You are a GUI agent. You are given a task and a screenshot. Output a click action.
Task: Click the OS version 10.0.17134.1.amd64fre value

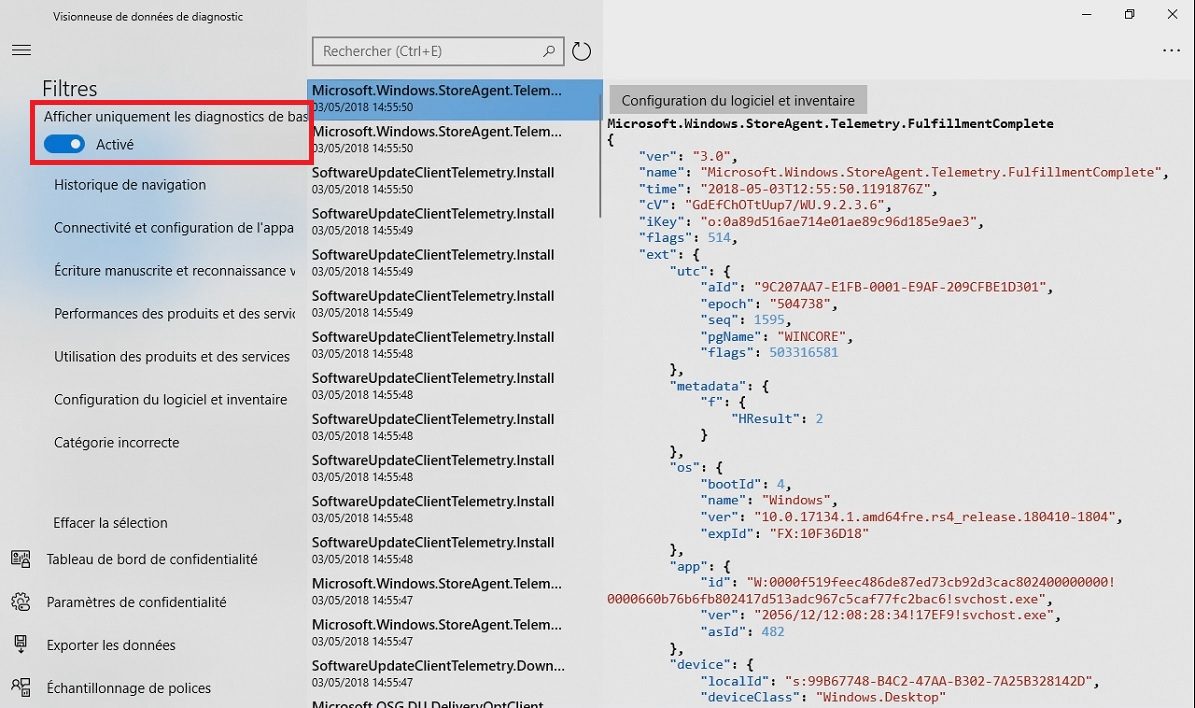coord(934,517)
